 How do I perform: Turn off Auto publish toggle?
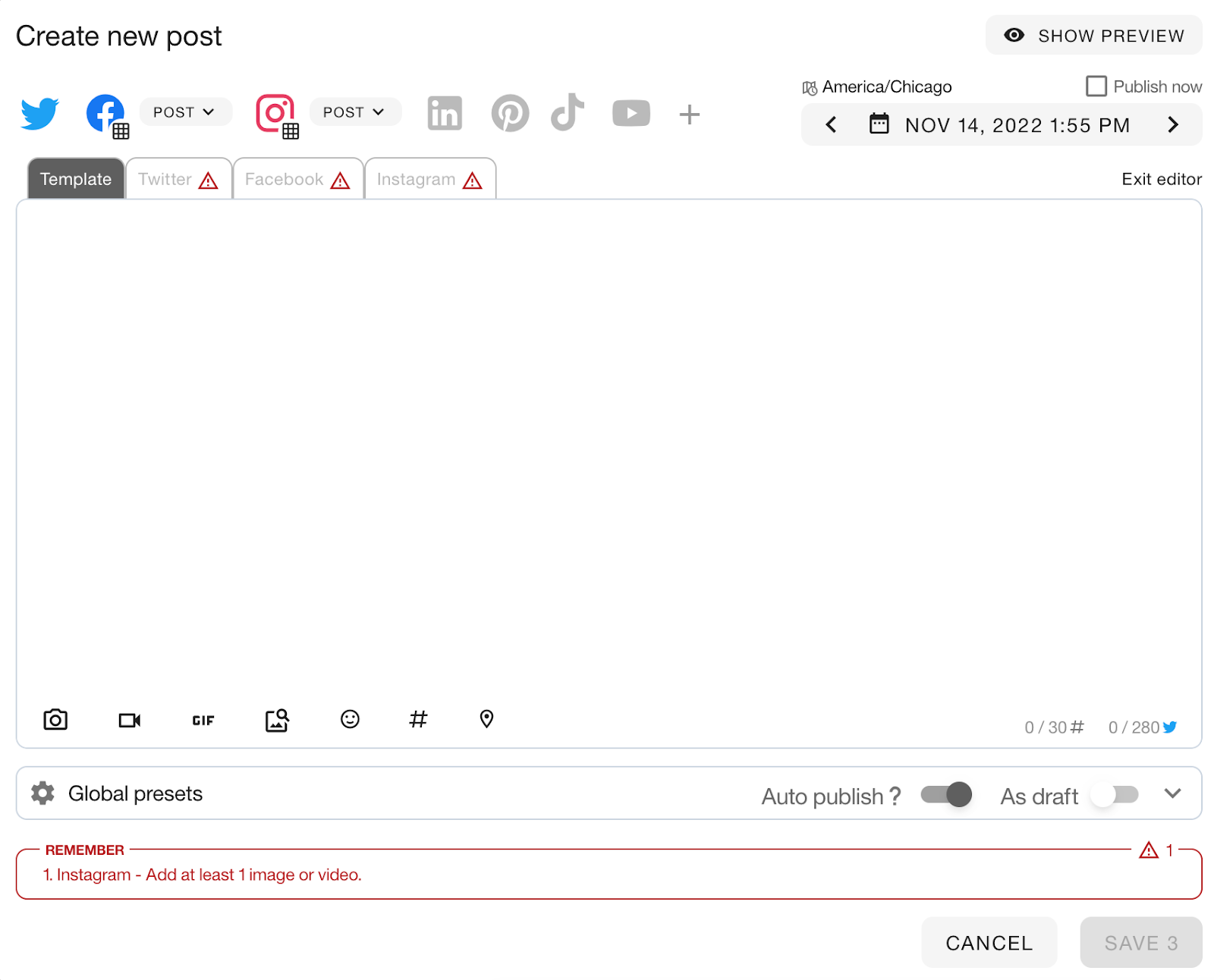coord(946,795)
